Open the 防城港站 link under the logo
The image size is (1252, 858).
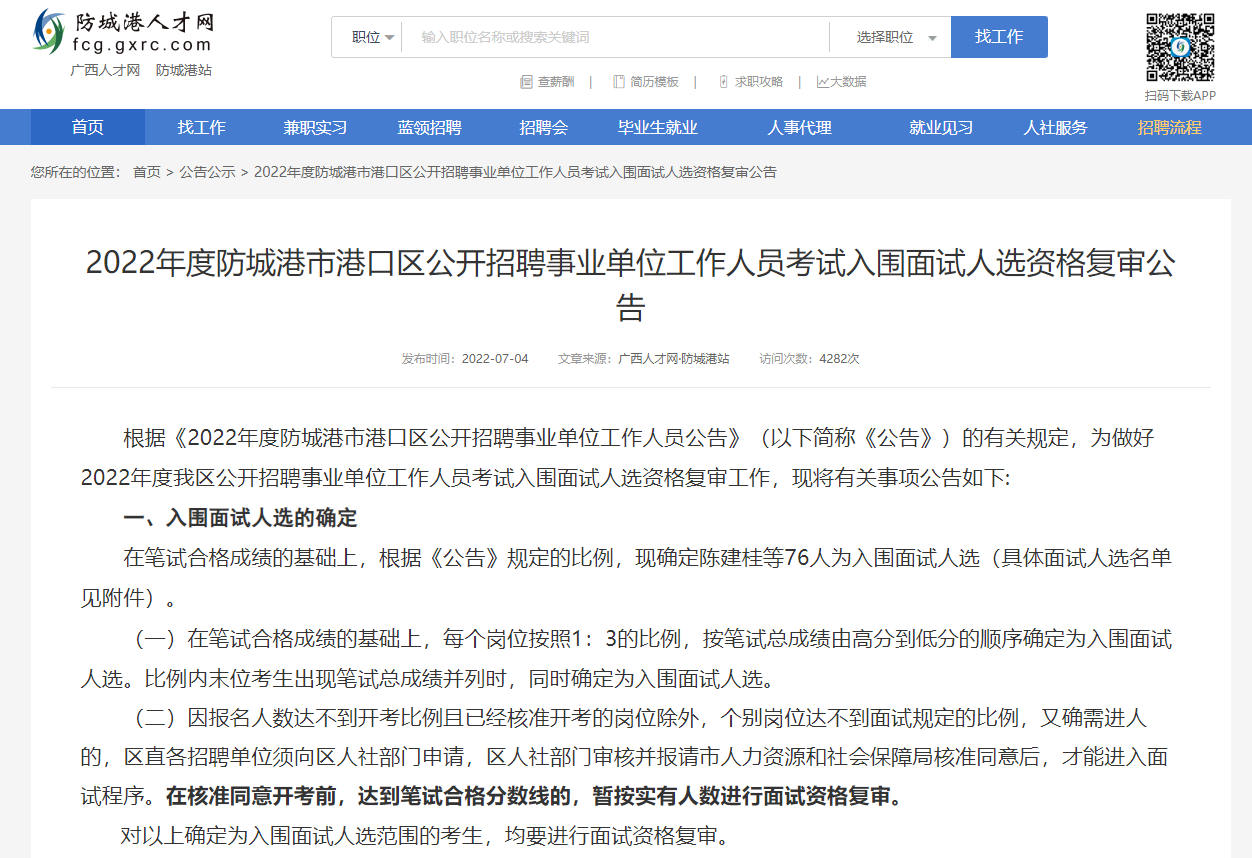(184, 70)
